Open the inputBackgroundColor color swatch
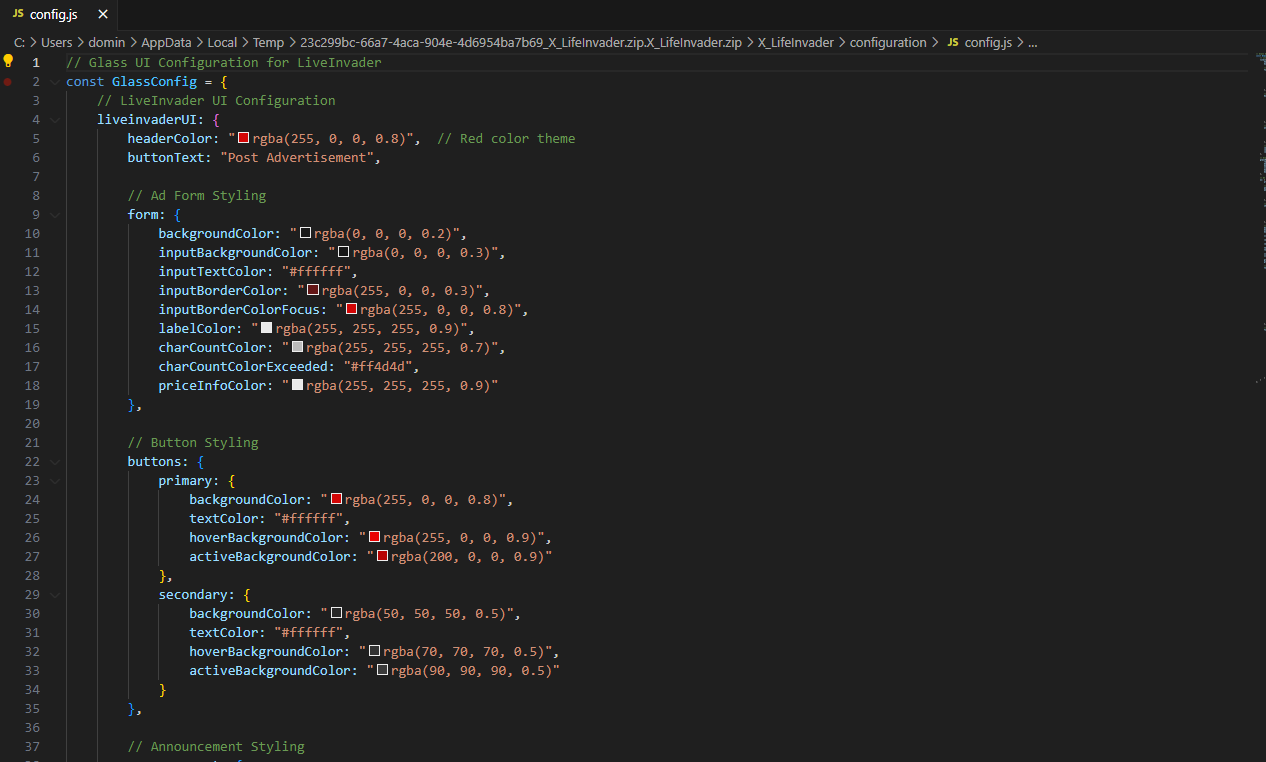 coord(343,252)
